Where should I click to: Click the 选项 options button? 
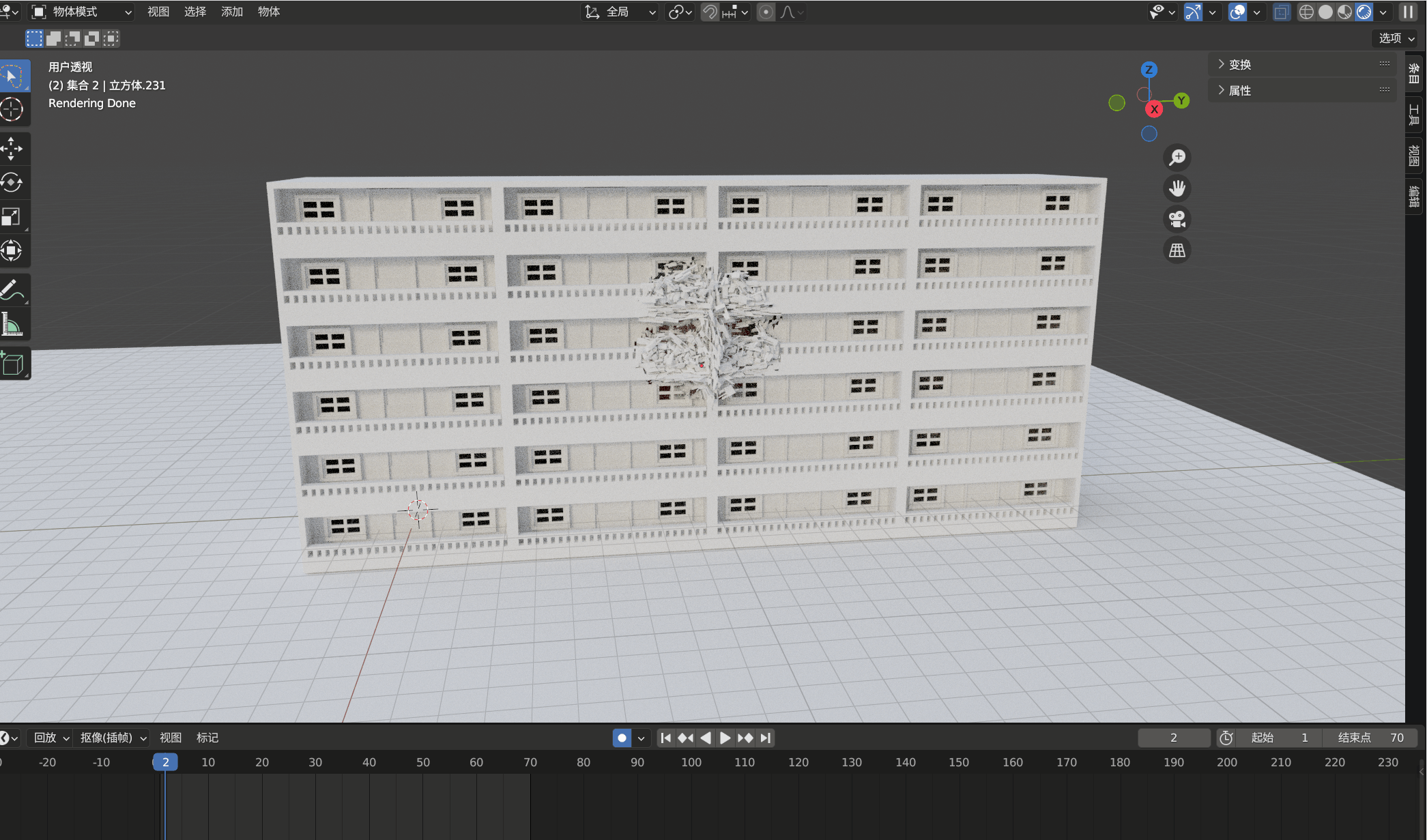click(1396, 38)
